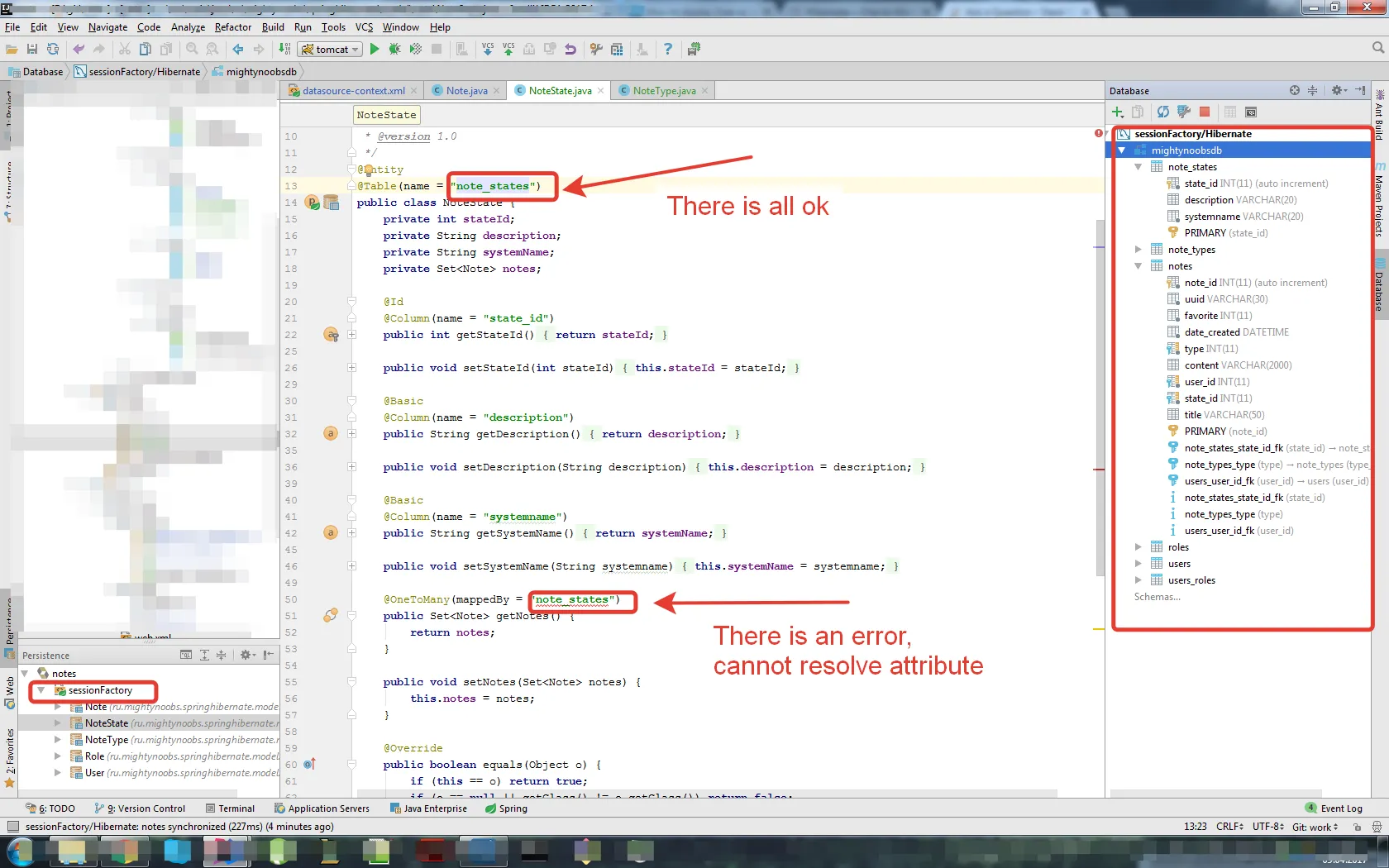
Task: Collapse the notes table in Database tree
Action: point(1138,266)
